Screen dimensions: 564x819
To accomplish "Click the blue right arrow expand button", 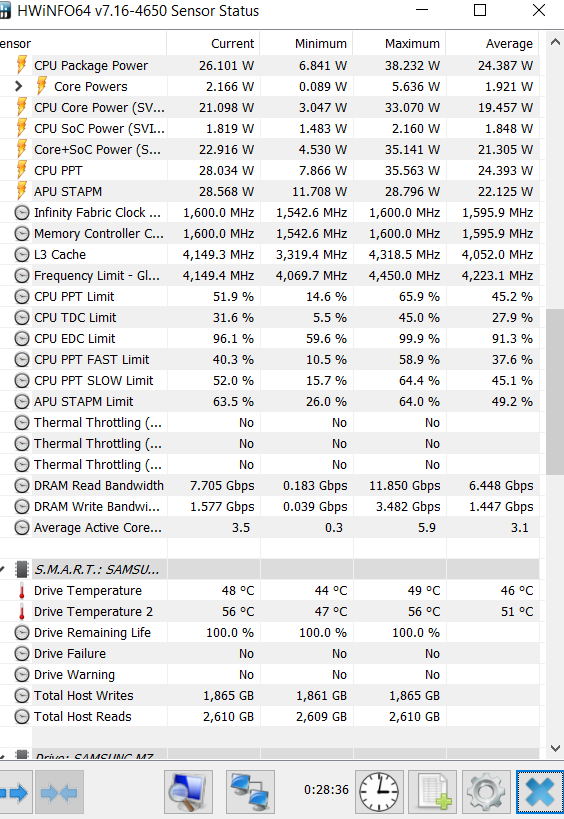I will click(x=15, y=792).
